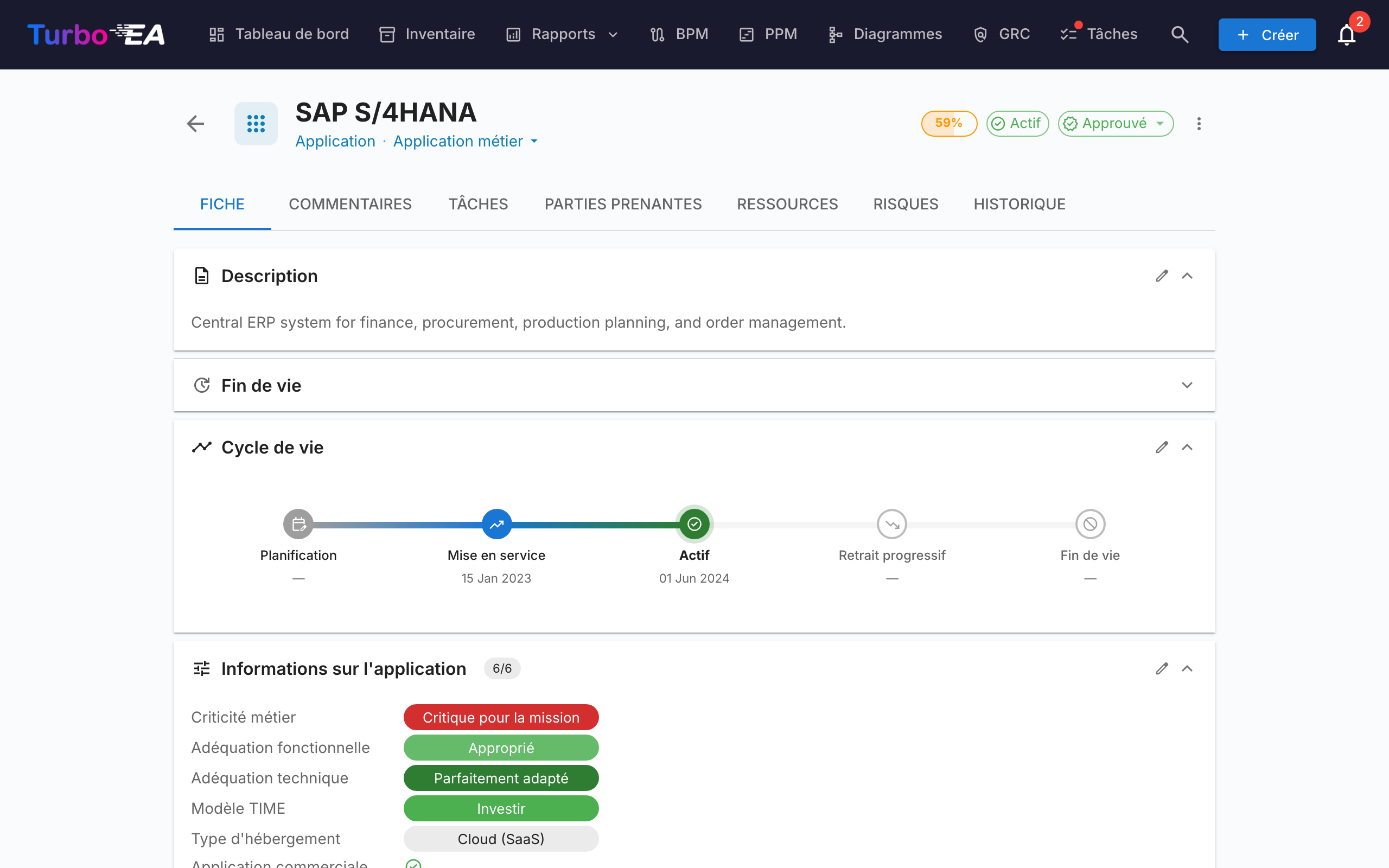Click the tune sliders icon
1389x868 pixels.
[x=201, y=669]
